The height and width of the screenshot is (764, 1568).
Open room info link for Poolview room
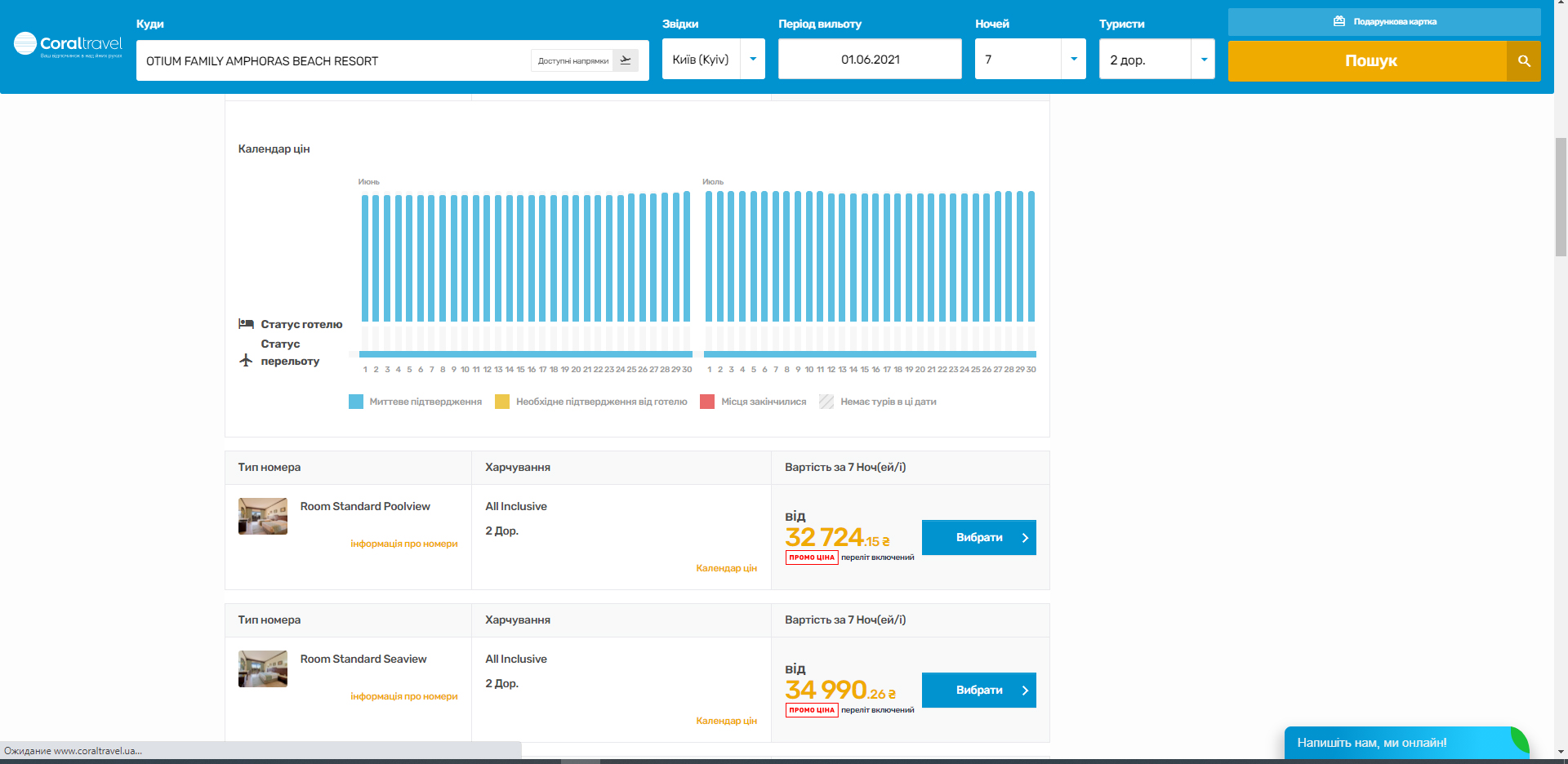[x=404, y=544]
